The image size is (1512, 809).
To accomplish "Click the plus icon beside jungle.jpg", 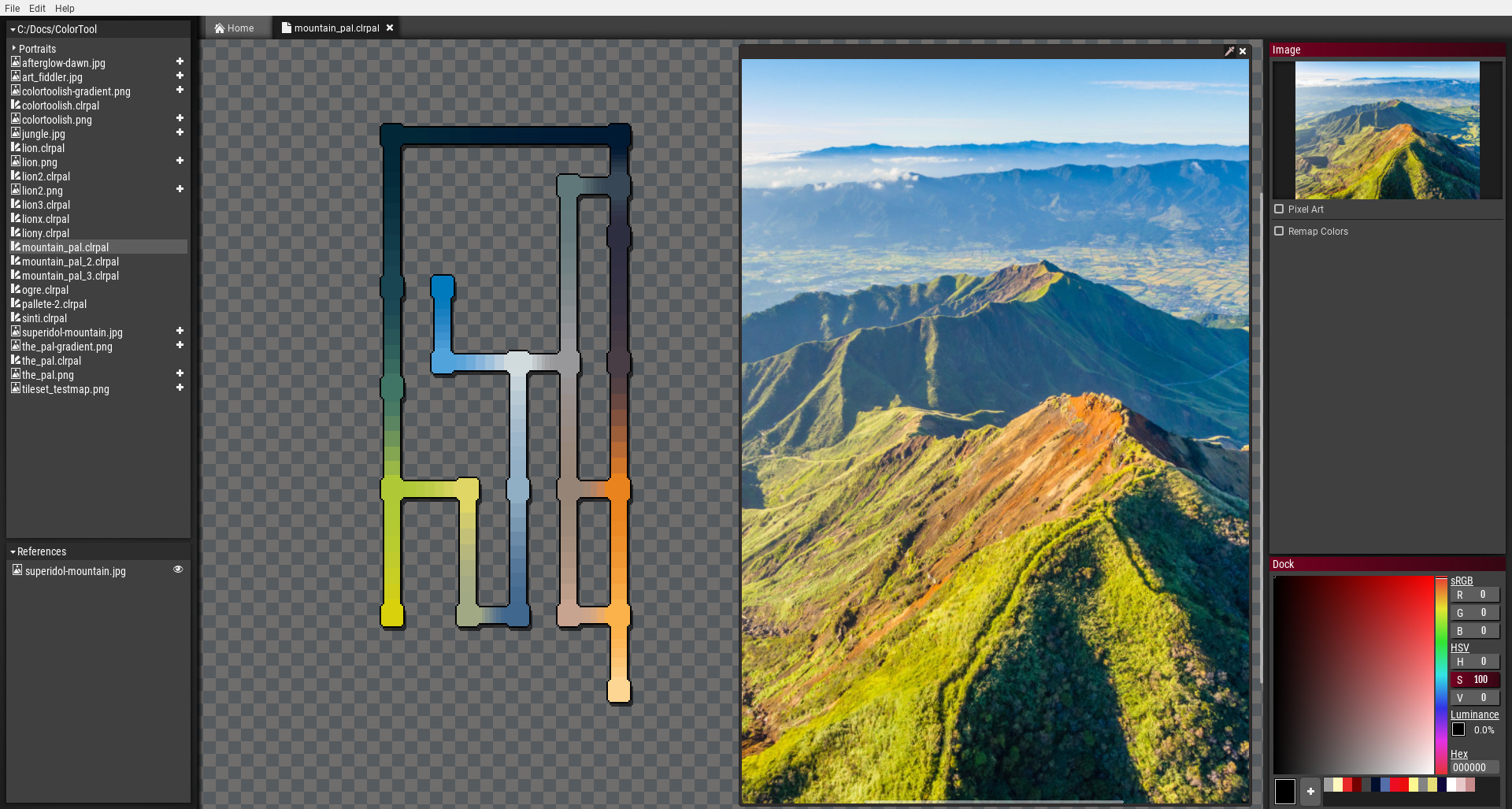I will [180, 132].
